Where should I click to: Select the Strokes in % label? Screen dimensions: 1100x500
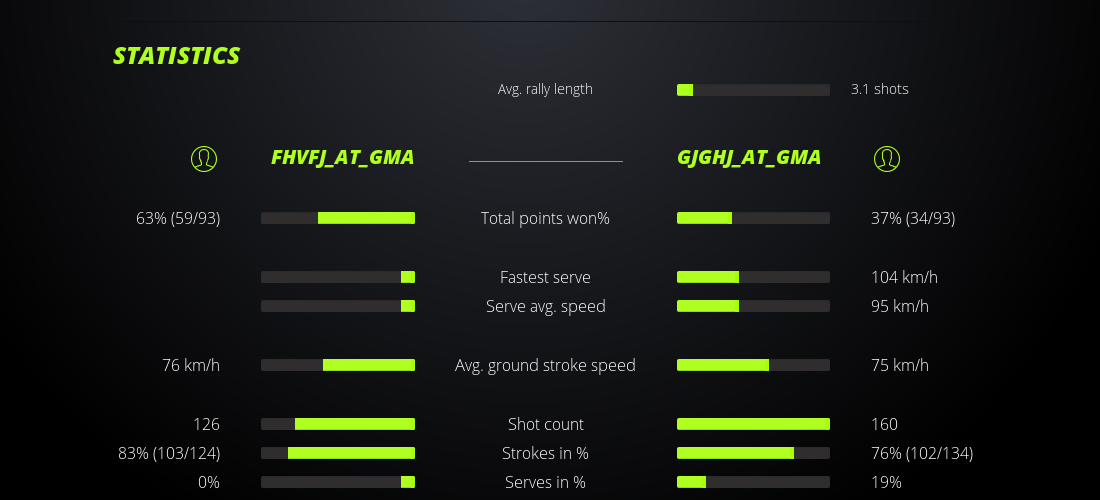click(x=545, y=453)
